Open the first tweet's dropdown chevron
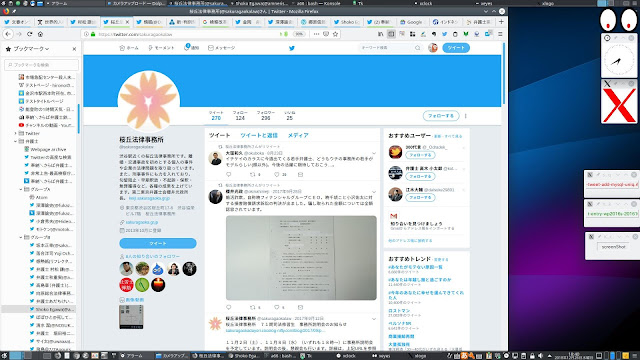 point(373,153)
